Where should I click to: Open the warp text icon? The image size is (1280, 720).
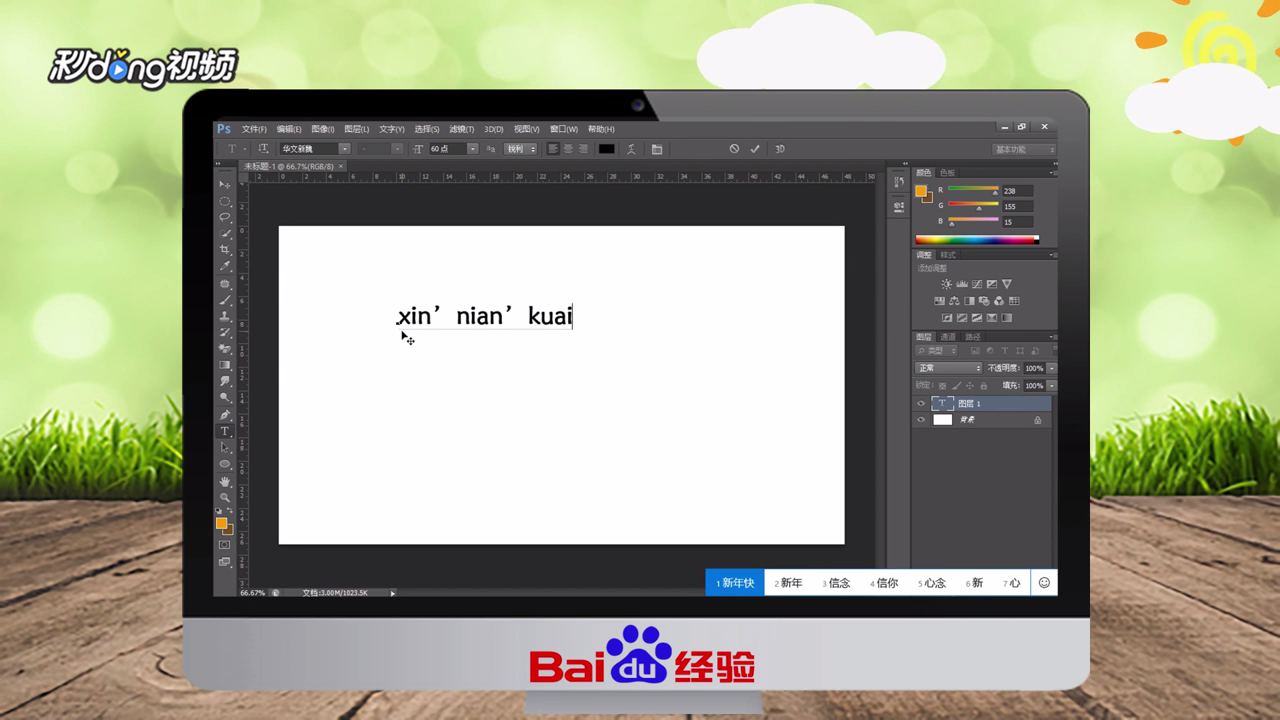tap(631, 149)
